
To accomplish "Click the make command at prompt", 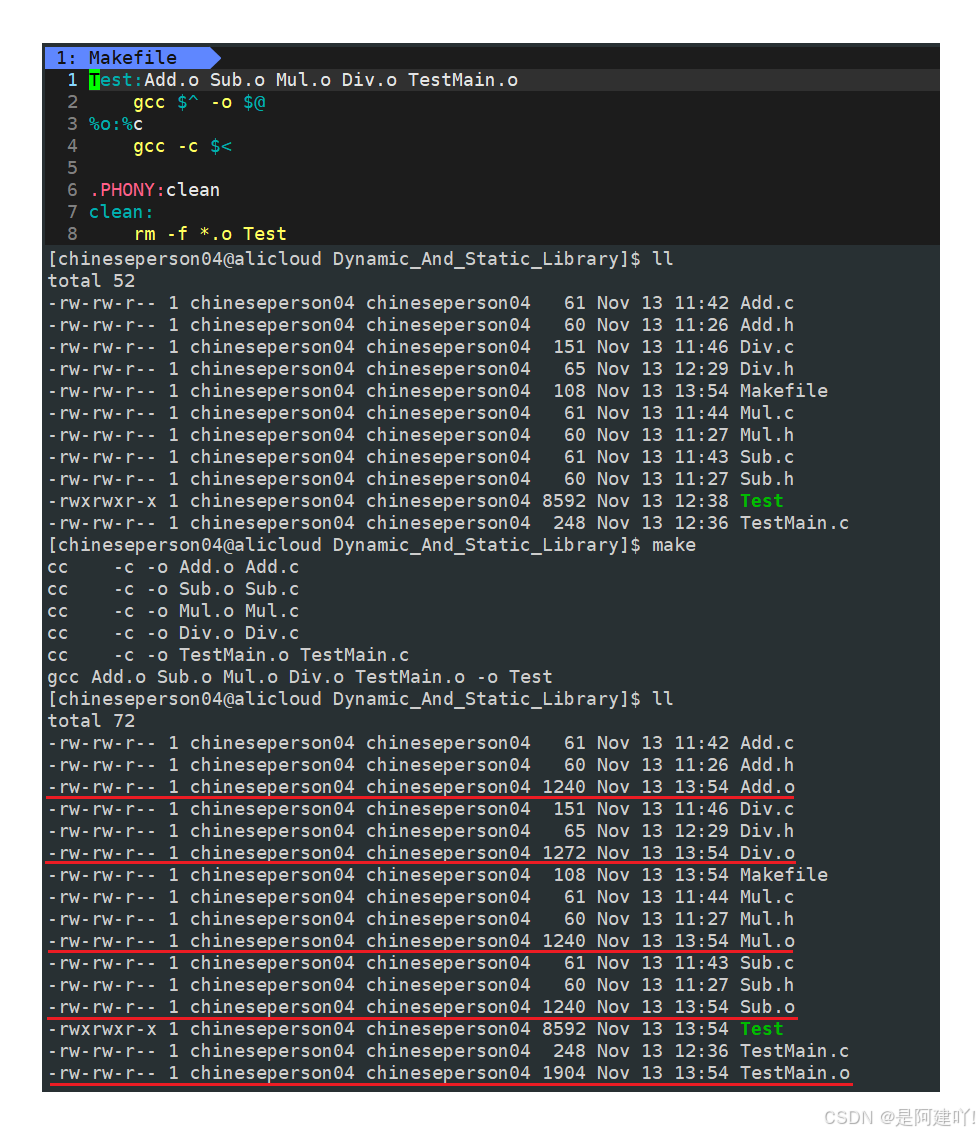I will [x=674, y=545].
